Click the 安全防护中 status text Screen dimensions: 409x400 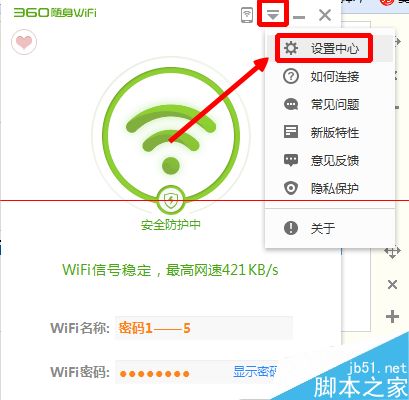(171, 225)
